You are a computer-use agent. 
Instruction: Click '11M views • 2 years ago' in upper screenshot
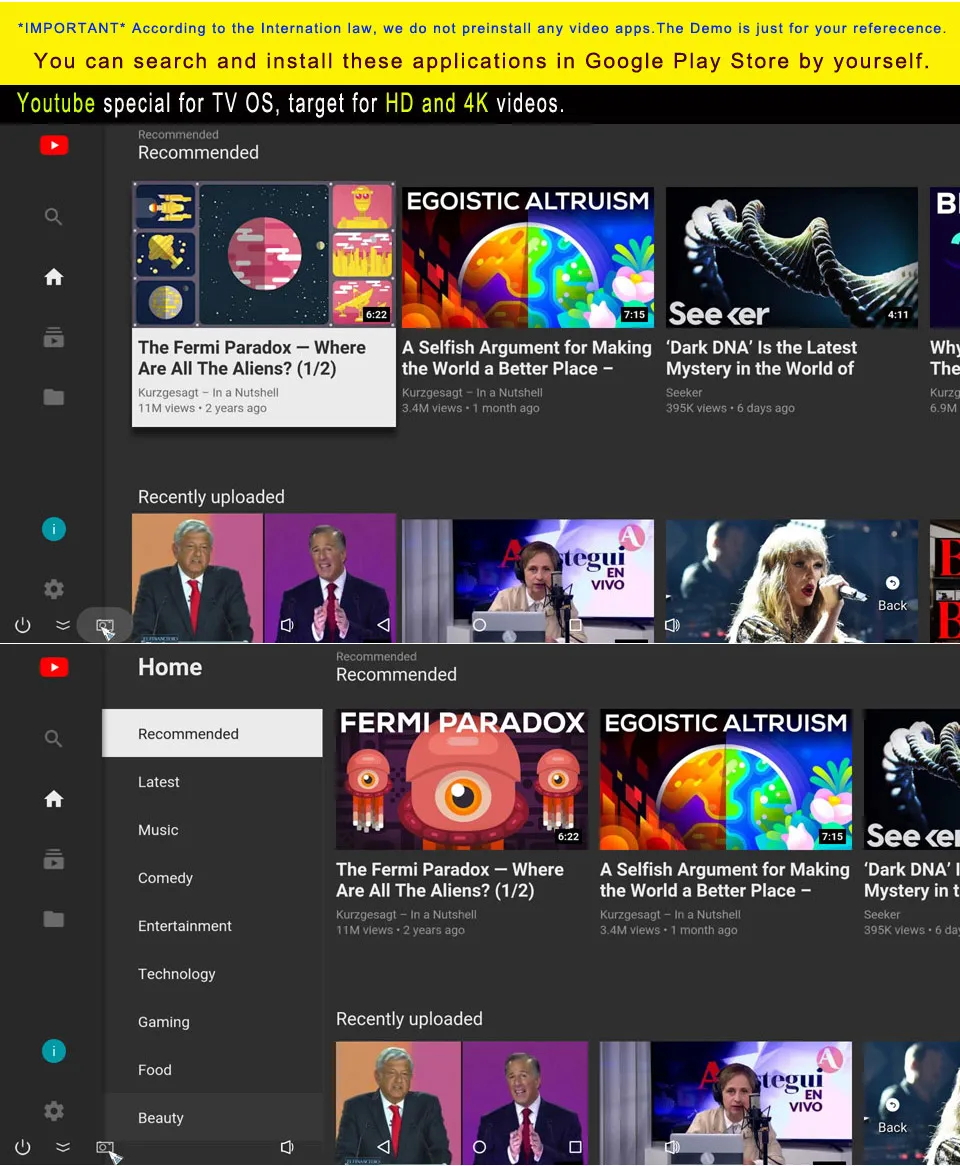click(202, 408)
